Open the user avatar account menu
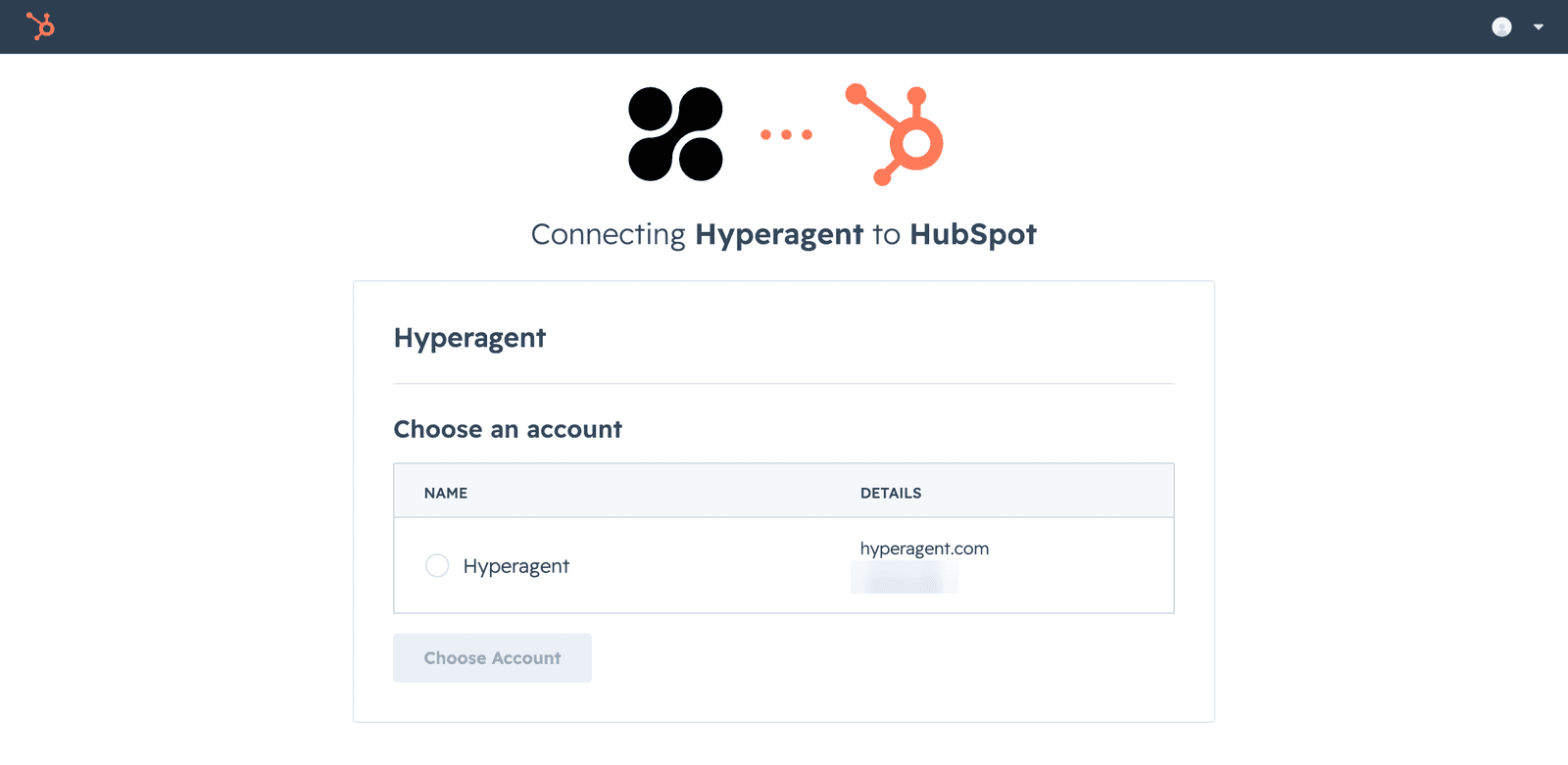Image resolution: width=1568 pixels, height=765 pixels. click(x=1501, y=27)
